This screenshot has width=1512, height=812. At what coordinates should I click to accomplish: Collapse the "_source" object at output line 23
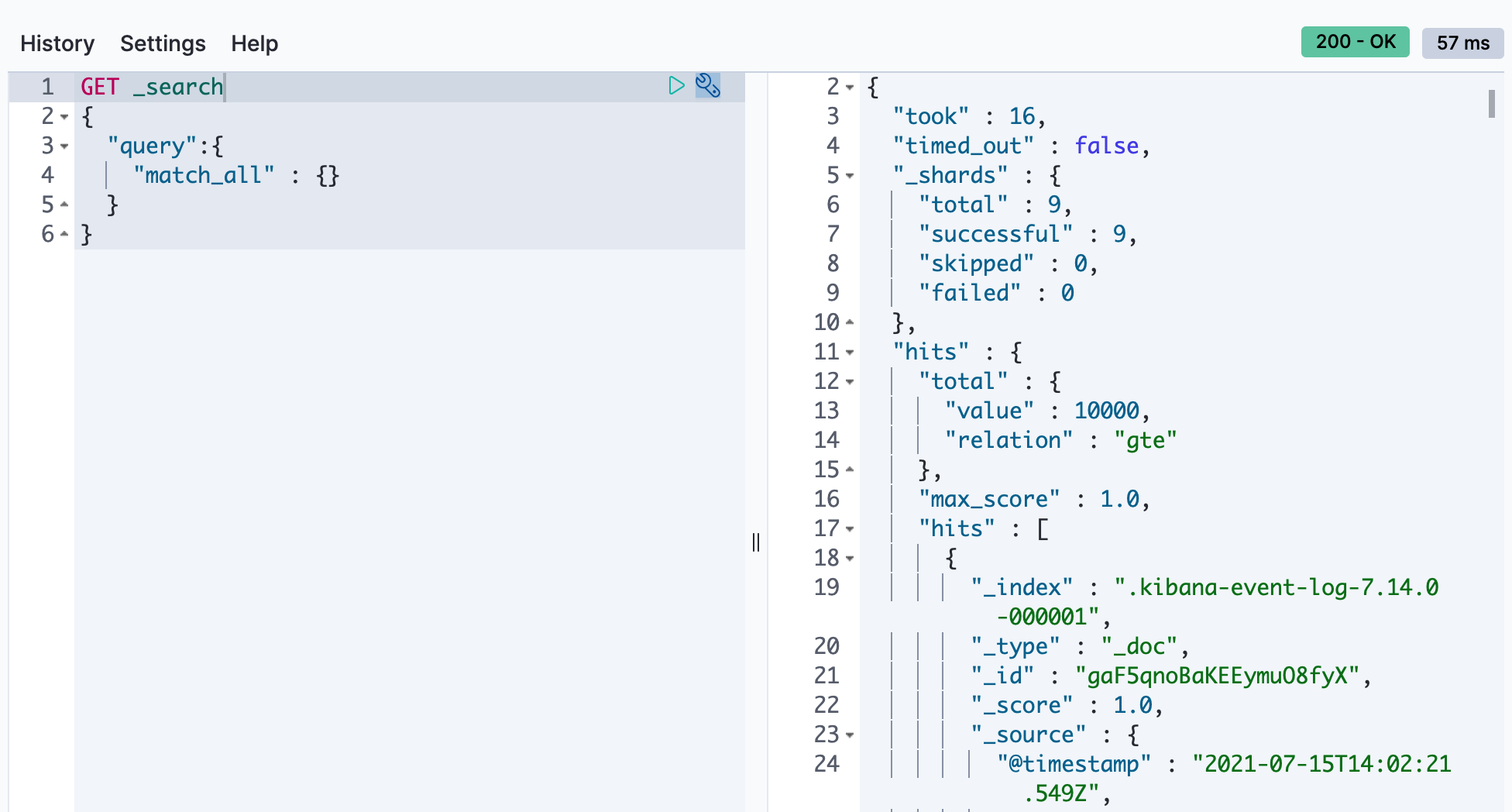click(850, 735)
